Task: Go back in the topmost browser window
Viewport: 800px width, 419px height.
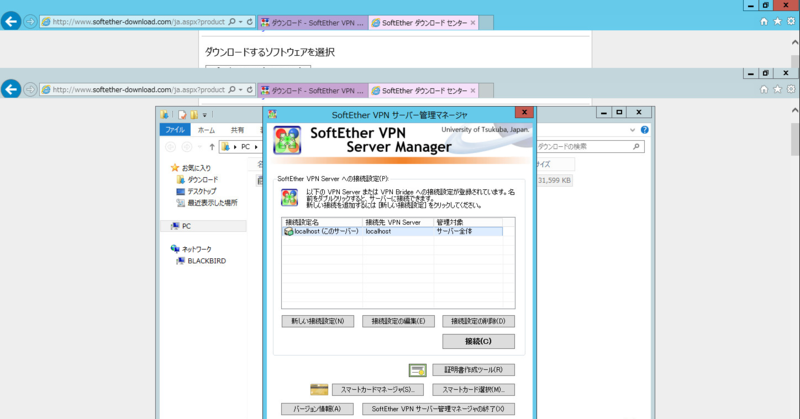Action: (11, 21)
